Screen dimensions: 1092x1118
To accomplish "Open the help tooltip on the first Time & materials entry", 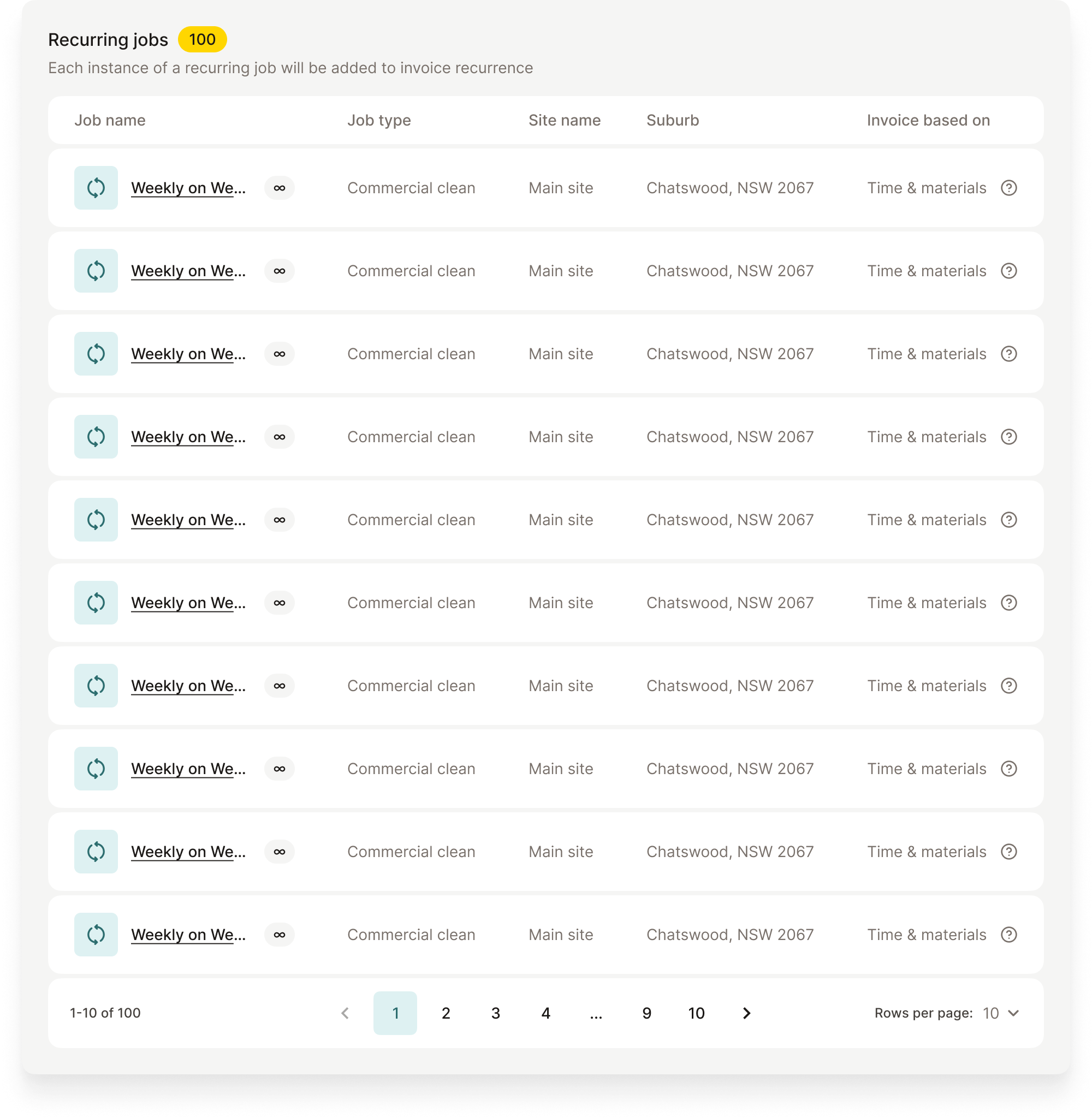I will tap(1010, 187).
